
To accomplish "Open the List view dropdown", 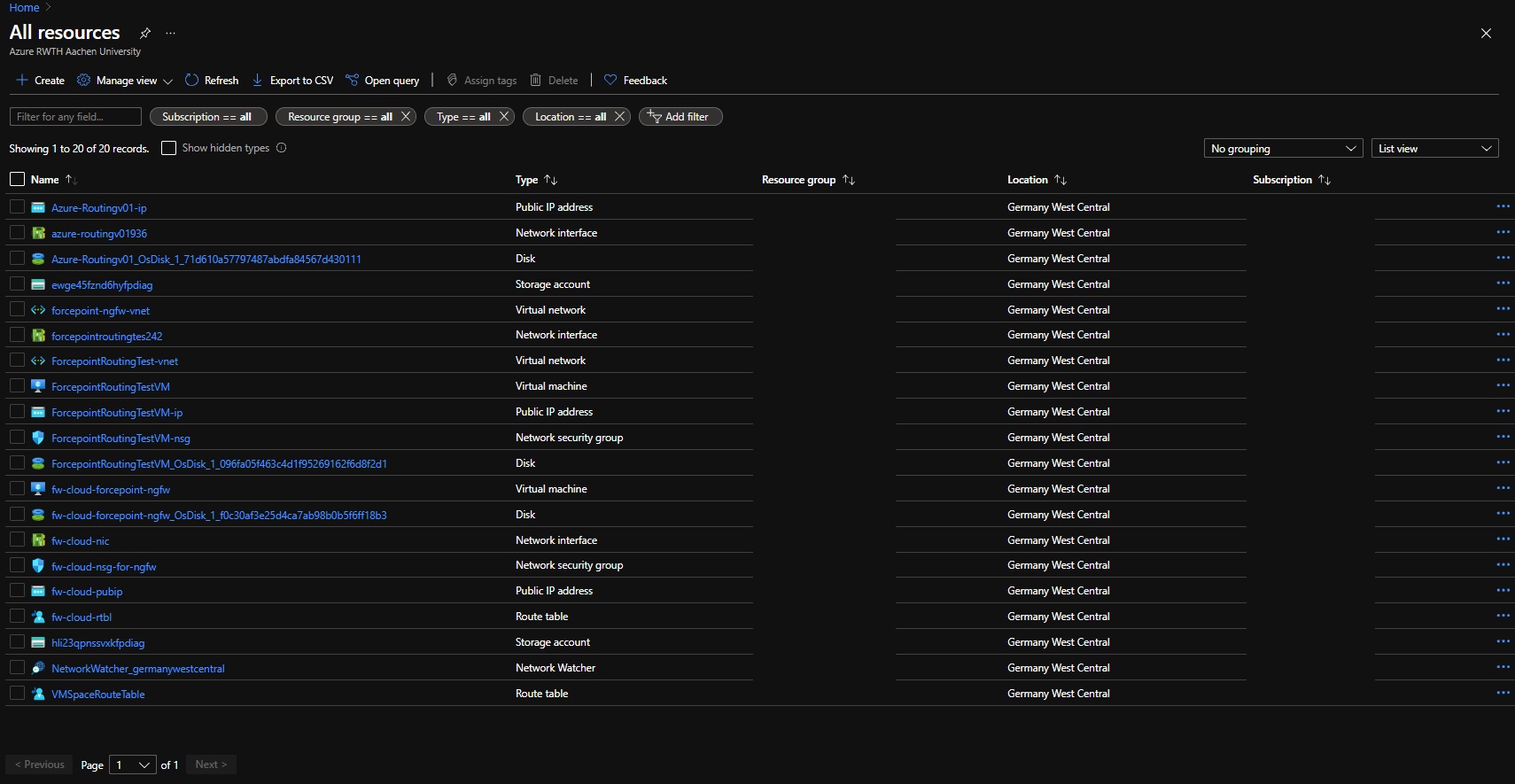I will pyautogui.click(x=1435, y=148).
